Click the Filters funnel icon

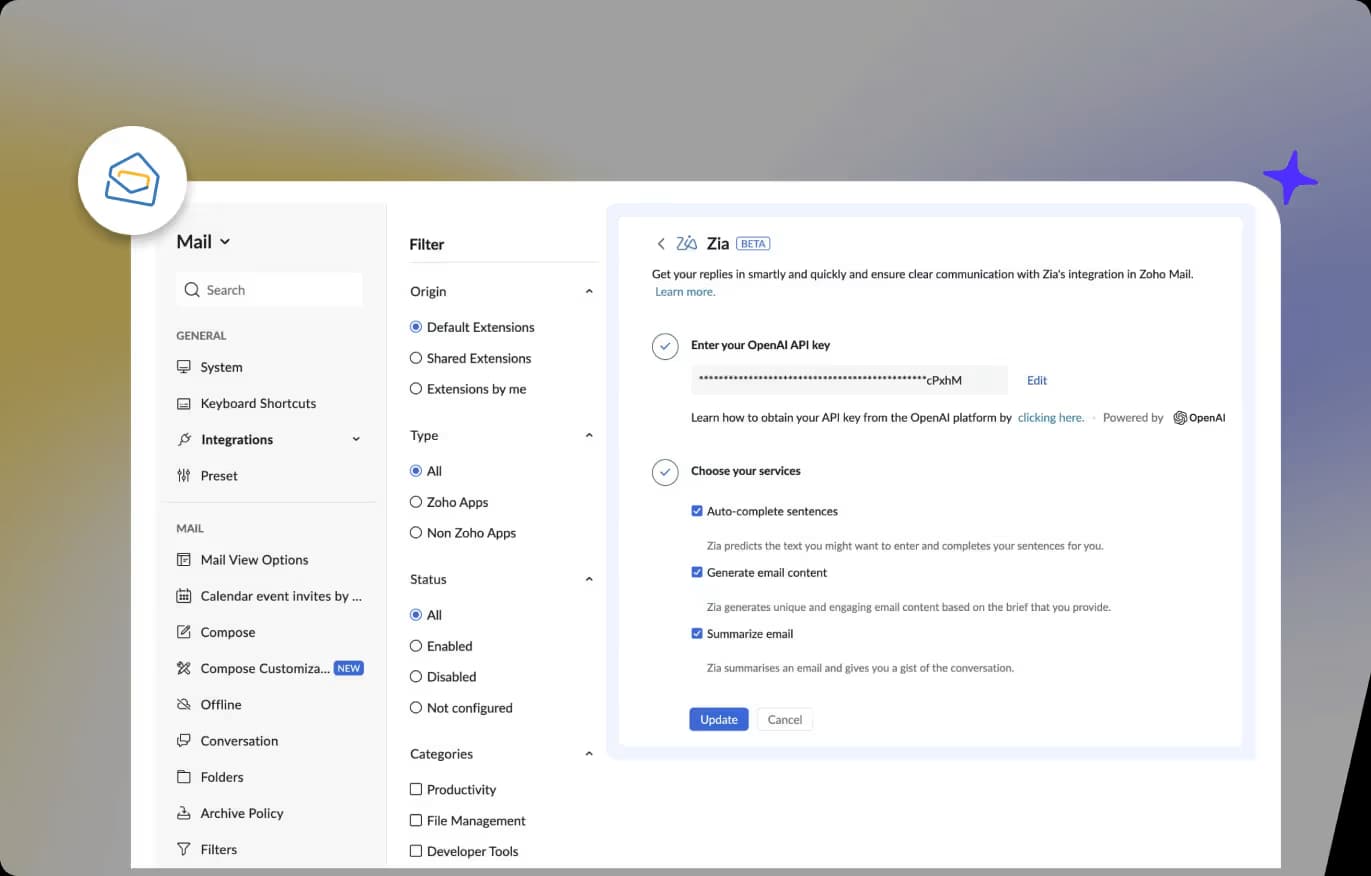point(184,850)
